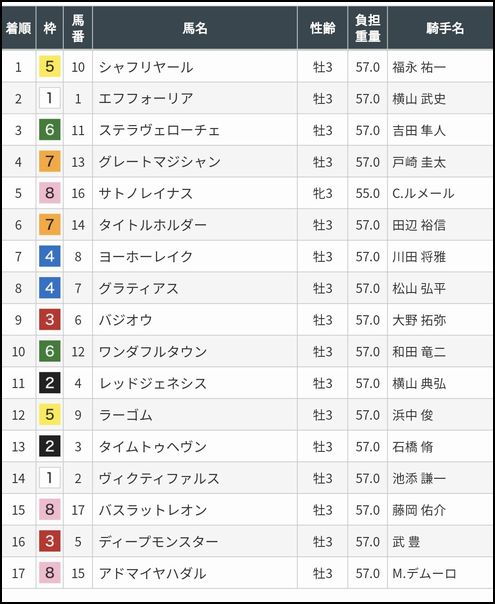Click jockey name M.デムーロ
The image size is (495, 604).
point(424,574)
